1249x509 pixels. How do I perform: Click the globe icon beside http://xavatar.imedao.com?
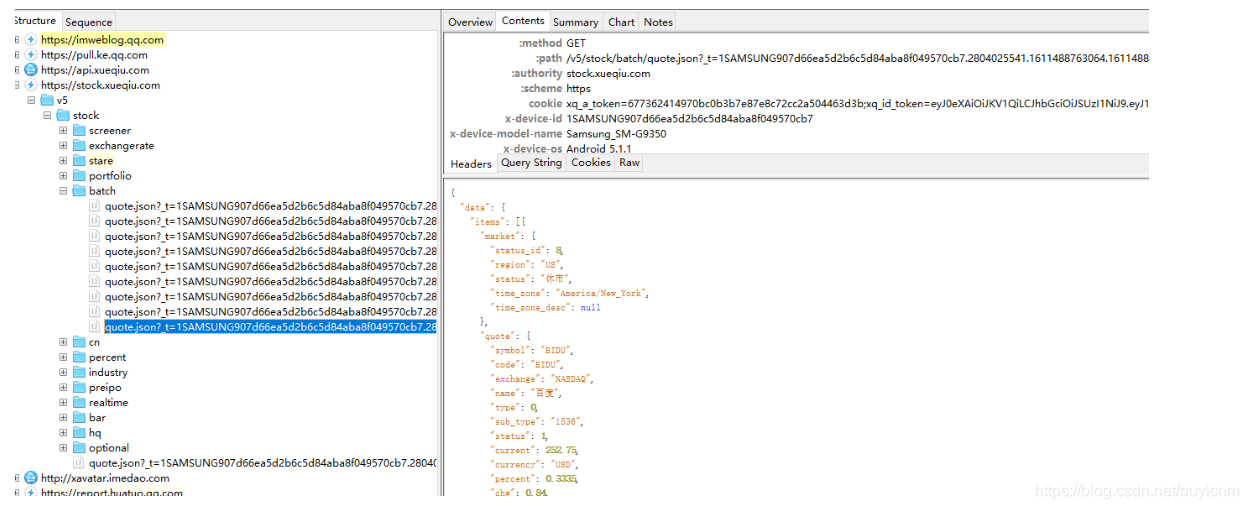pyautogui.click(x=31, y=478)
